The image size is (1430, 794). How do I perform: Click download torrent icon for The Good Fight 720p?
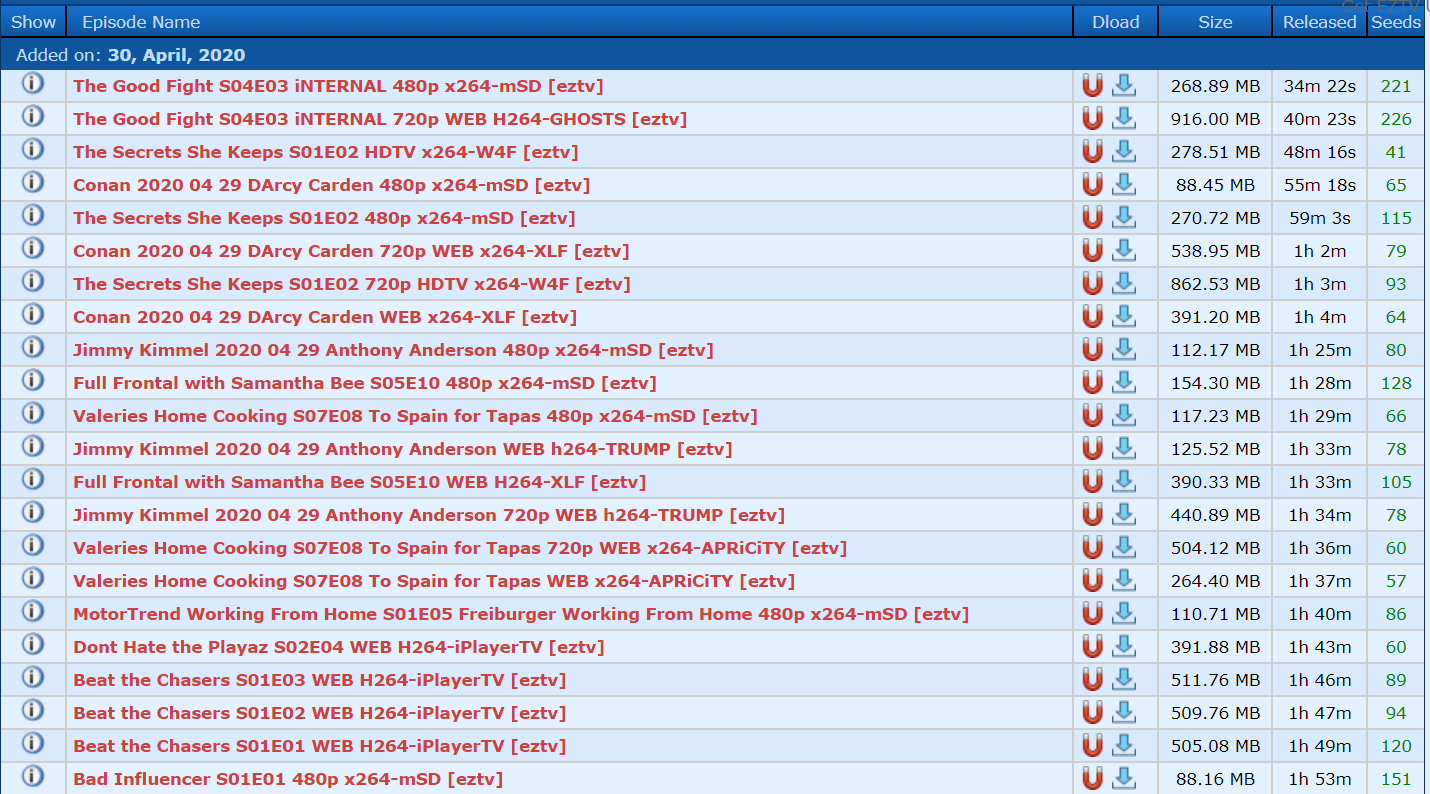coord(1124,119)
